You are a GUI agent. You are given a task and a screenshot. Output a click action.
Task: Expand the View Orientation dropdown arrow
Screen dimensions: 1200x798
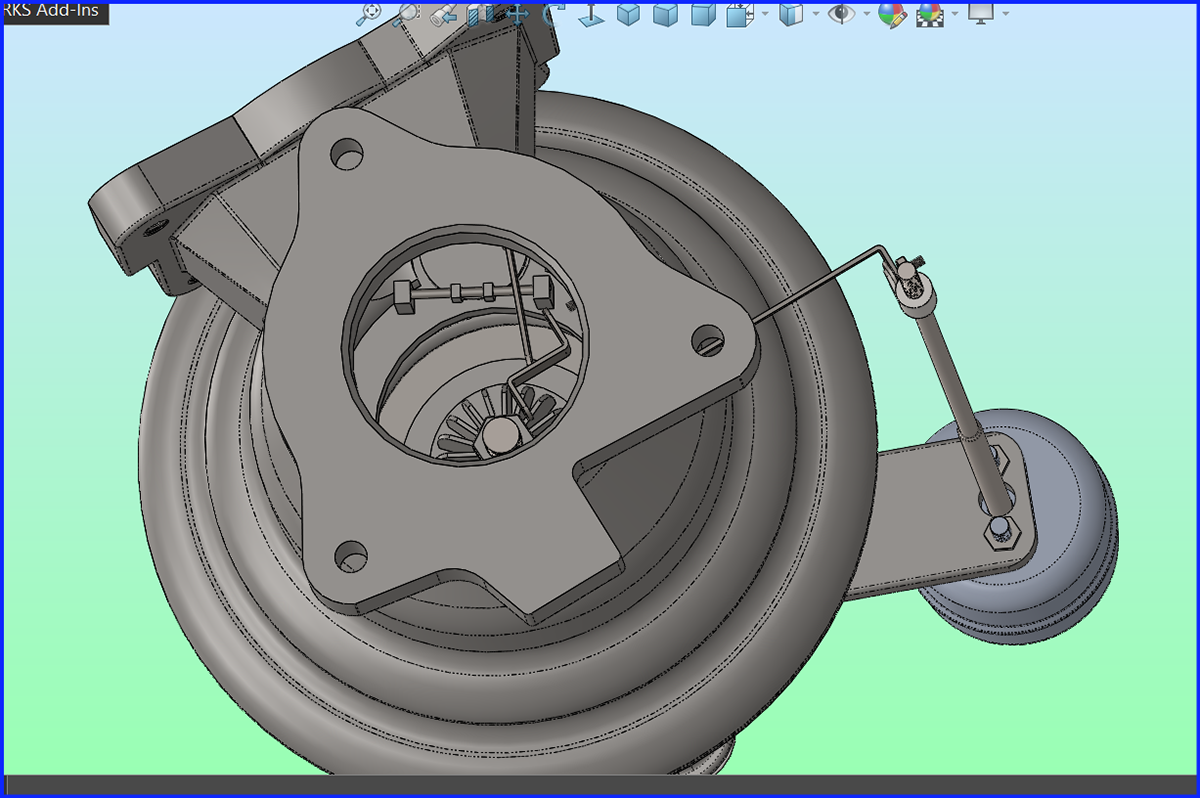pyautogui.click(x=765, y=14)
